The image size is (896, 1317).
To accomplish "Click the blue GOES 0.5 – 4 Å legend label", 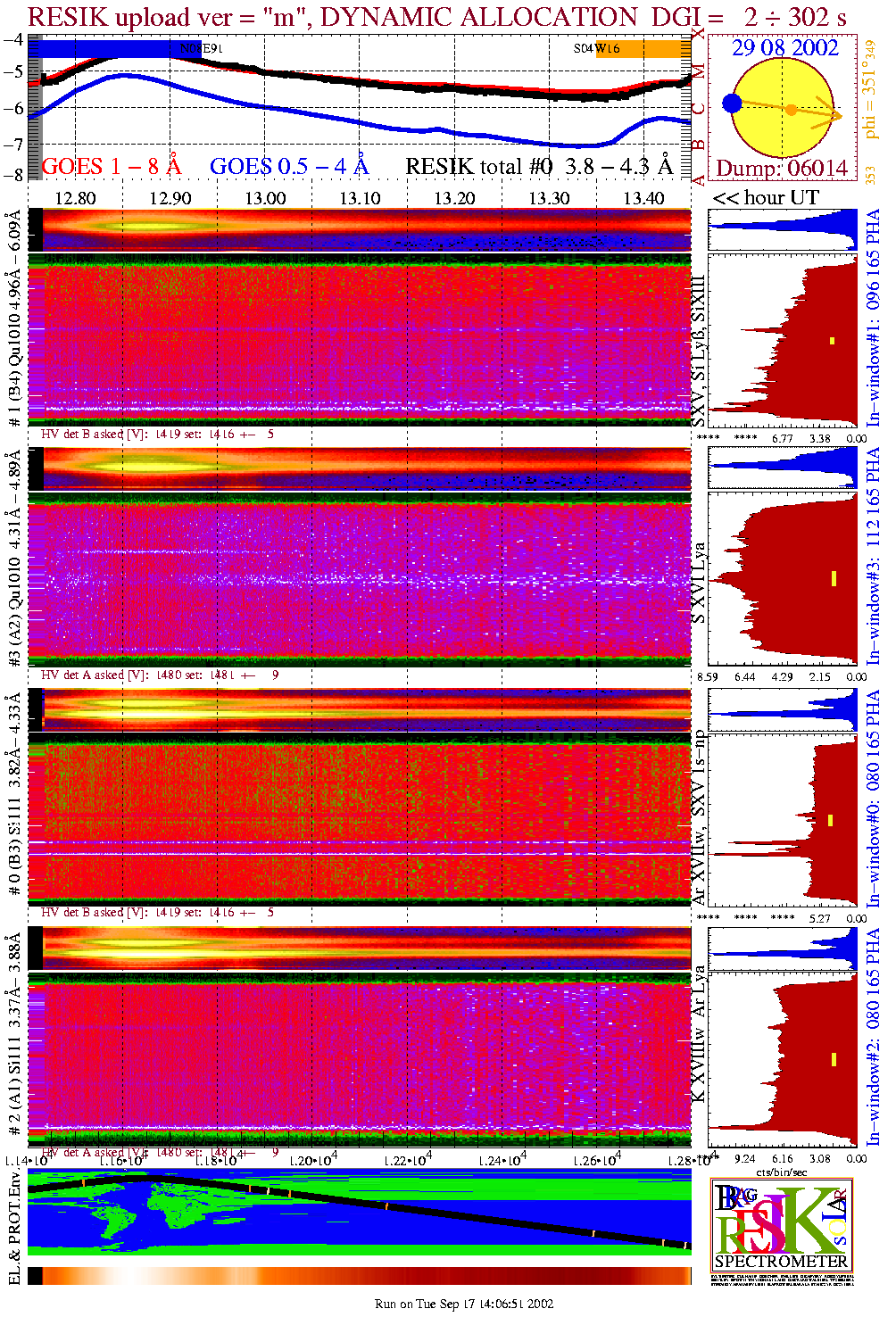I will point(288,167).
